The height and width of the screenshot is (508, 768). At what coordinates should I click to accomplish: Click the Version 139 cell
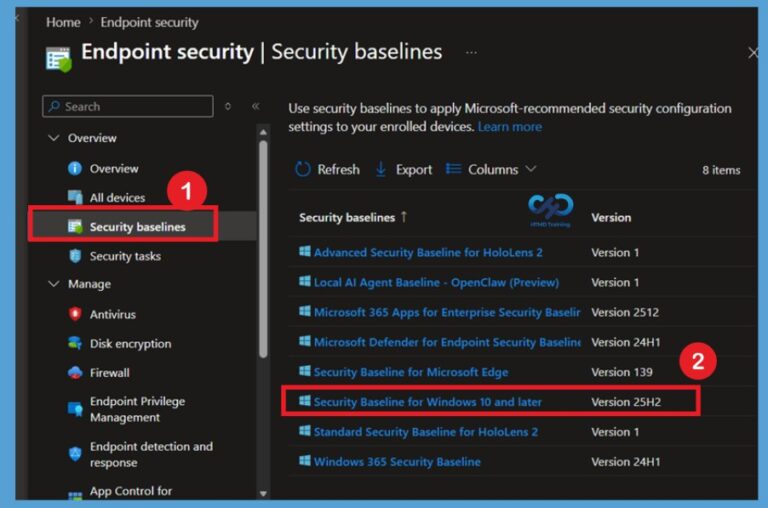point(622,372)
